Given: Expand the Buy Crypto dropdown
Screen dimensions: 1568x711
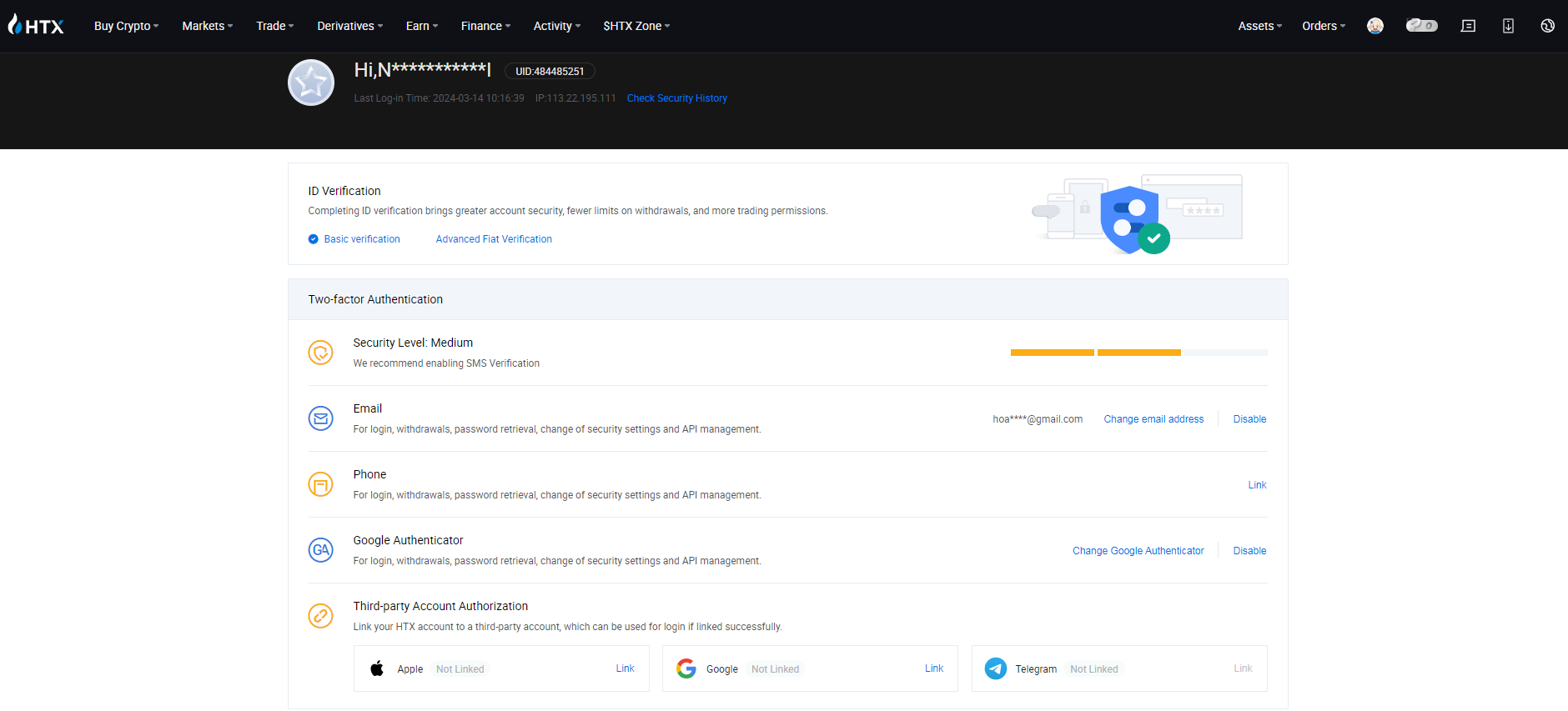Looking at the screenshot, I should (126, 26).
